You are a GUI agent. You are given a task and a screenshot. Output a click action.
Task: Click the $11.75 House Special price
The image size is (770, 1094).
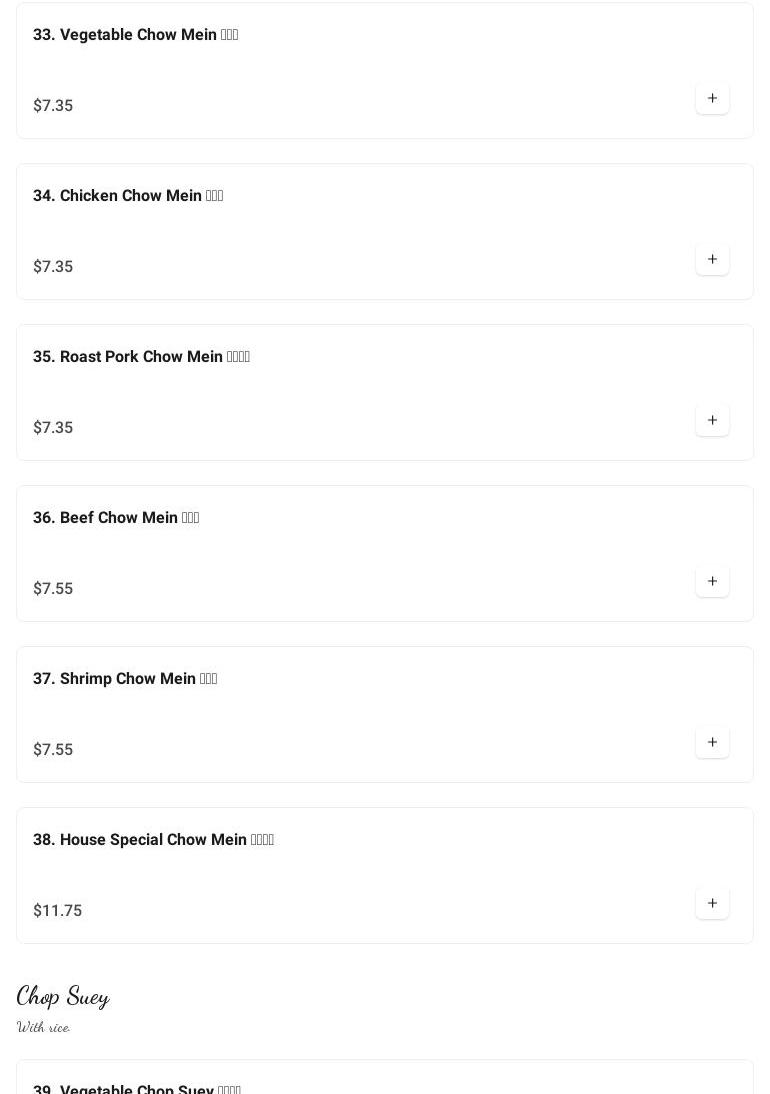[58, 911]
